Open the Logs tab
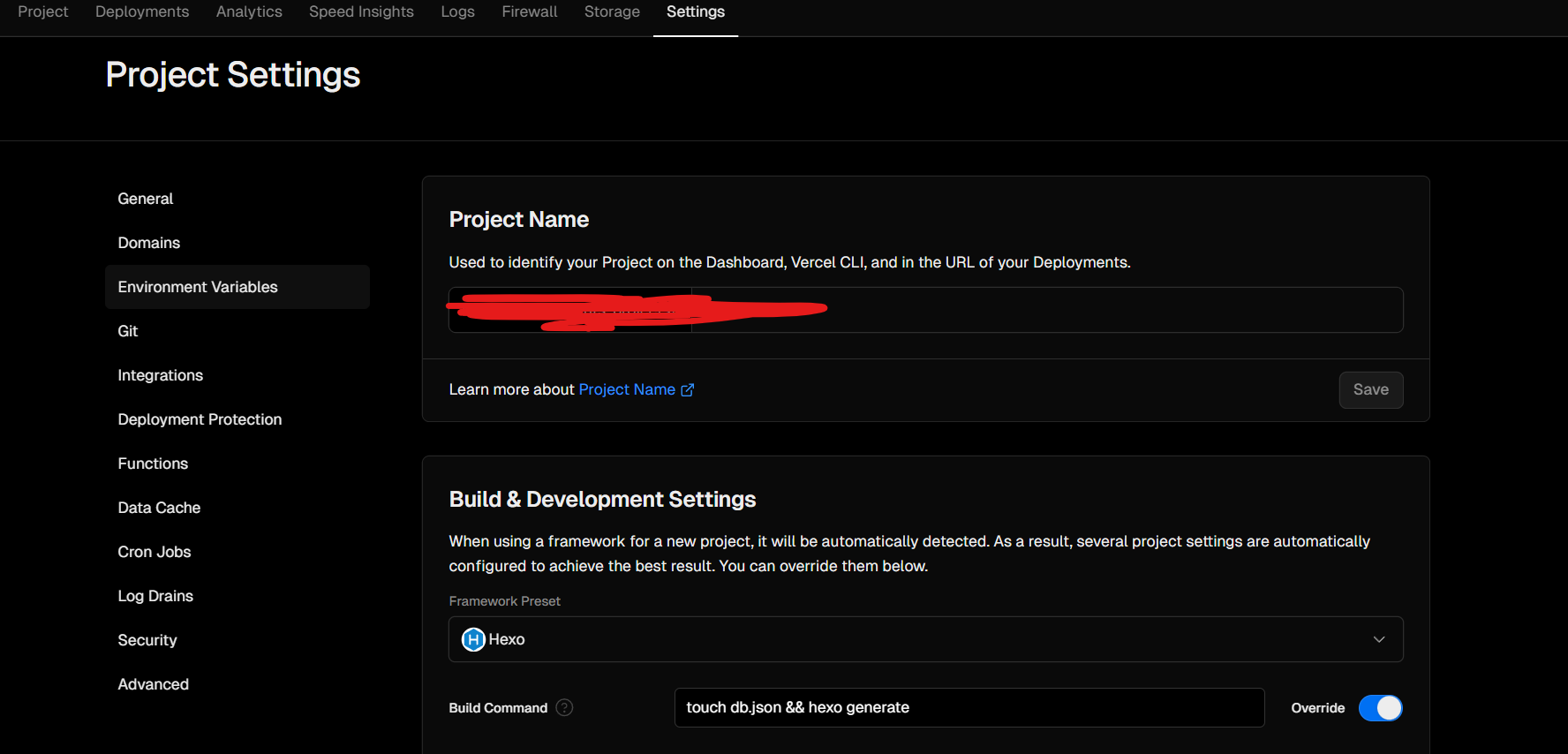This screenshot has width=1568, height=754. tap(457, 12)
